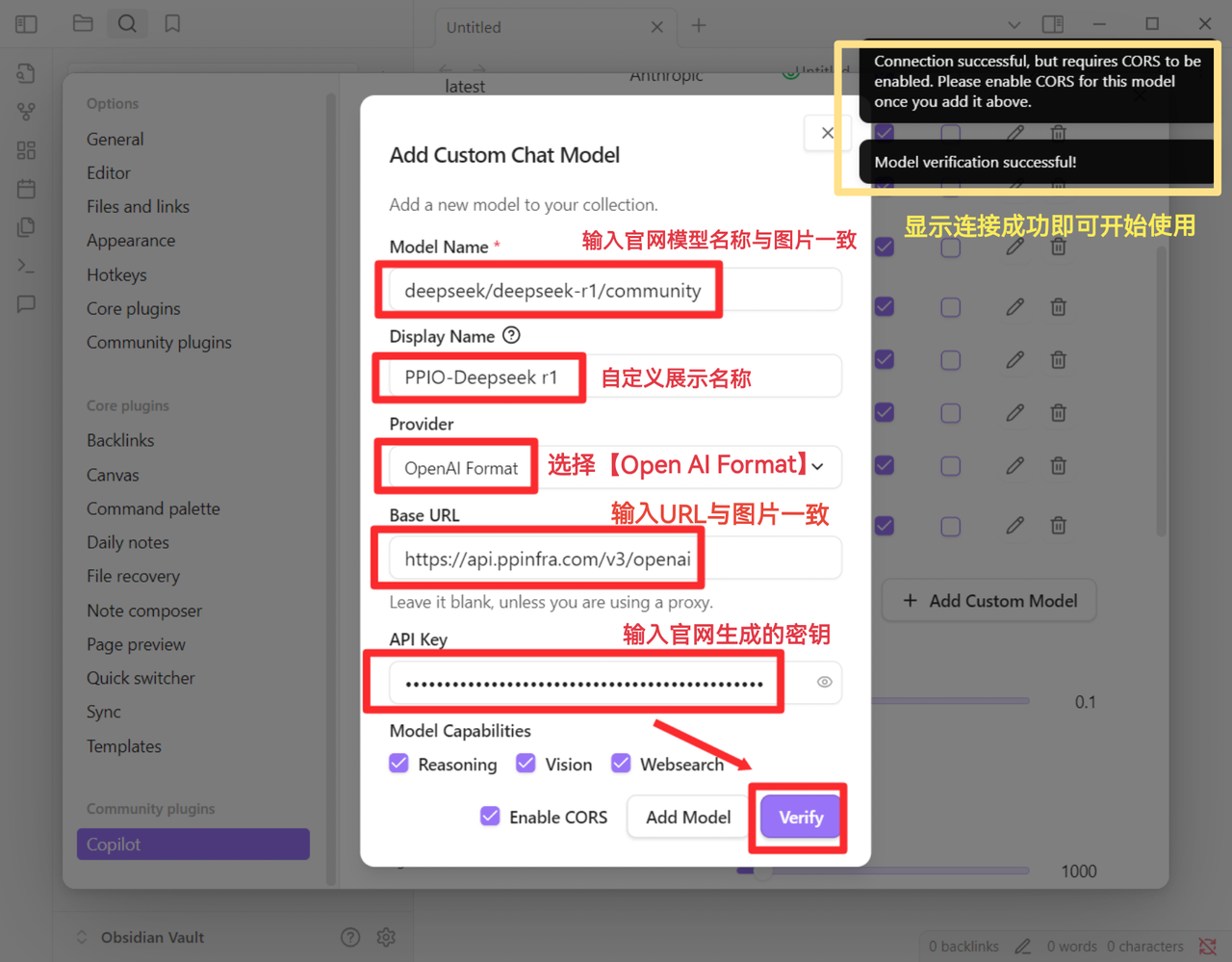The width and height of the screenshot is (1232, 962).
Task: Open Quick switcher plugin settings
Action: [141, 678]
